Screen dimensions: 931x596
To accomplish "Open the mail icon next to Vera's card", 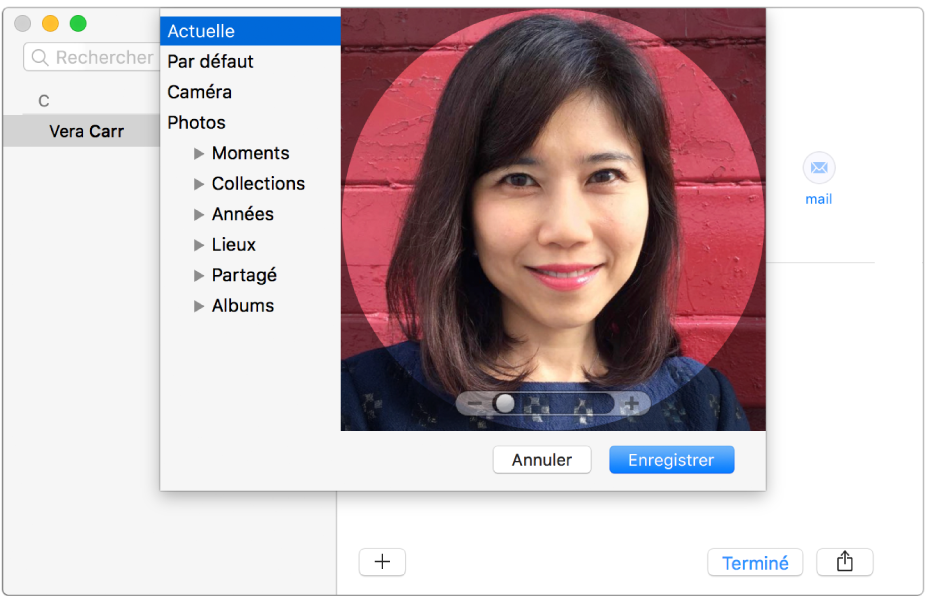I will (818, 167).
